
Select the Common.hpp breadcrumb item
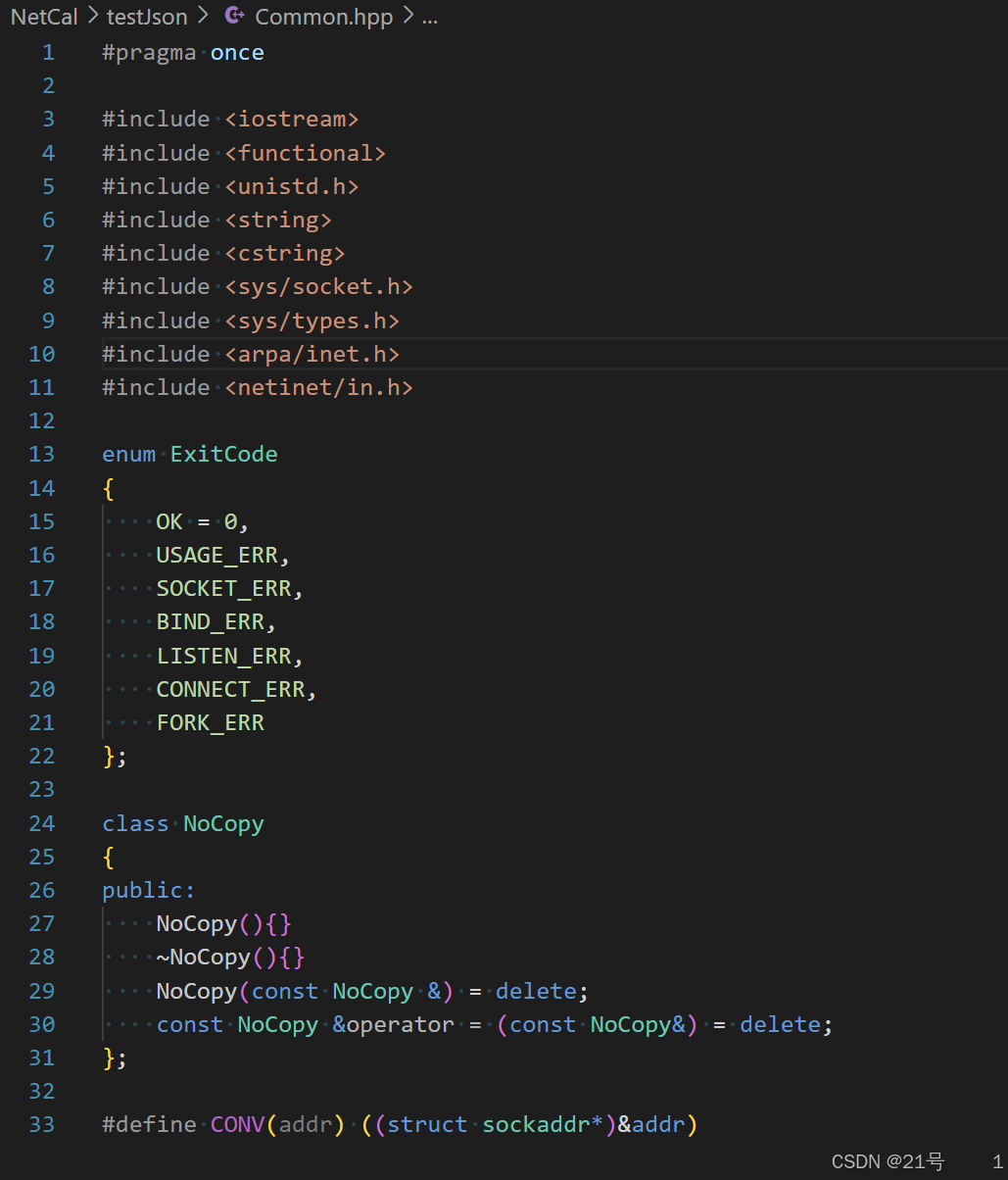324,17
